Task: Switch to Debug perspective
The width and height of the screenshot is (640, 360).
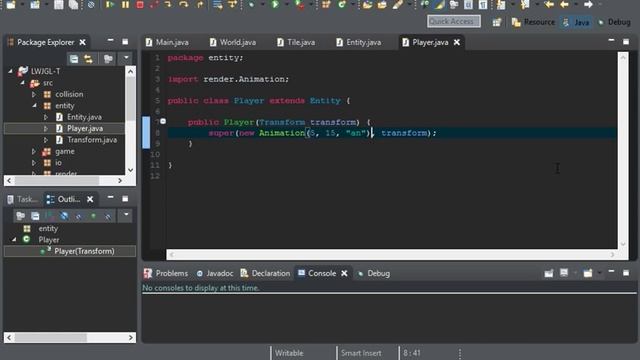Action: [614, 22]
